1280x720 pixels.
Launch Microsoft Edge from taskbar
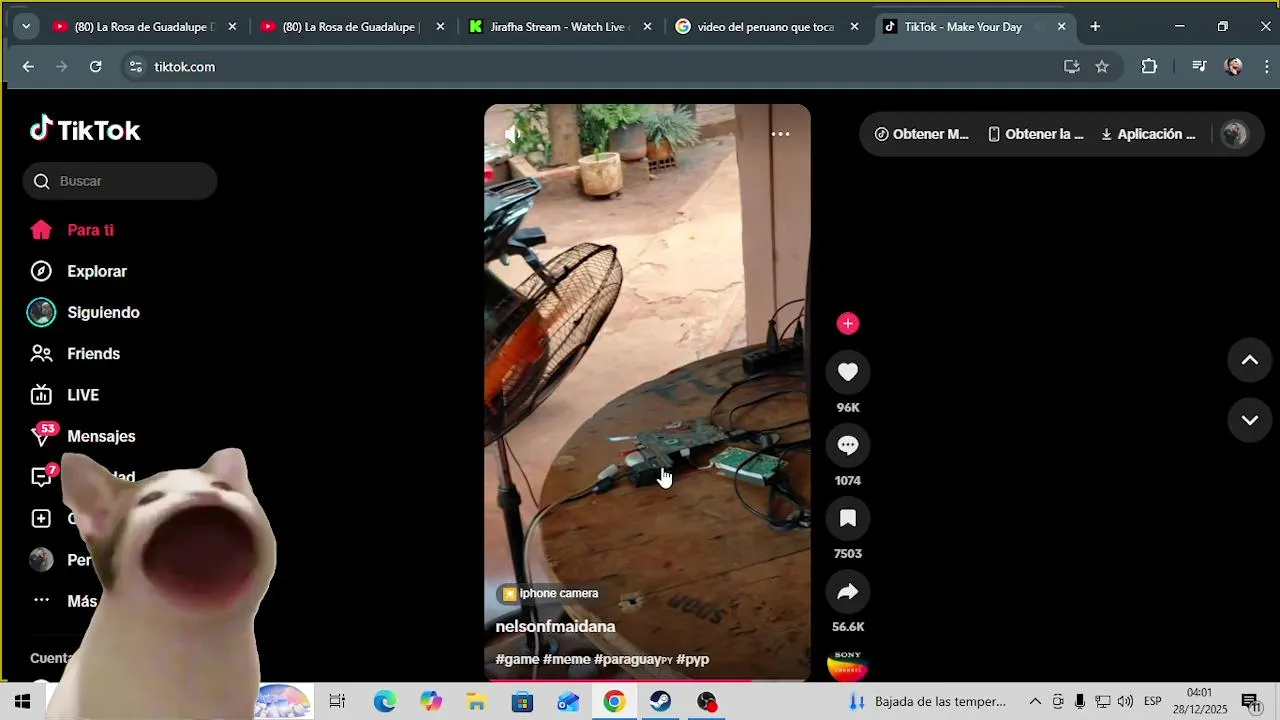pyautogui.click(x=385, y=702)
